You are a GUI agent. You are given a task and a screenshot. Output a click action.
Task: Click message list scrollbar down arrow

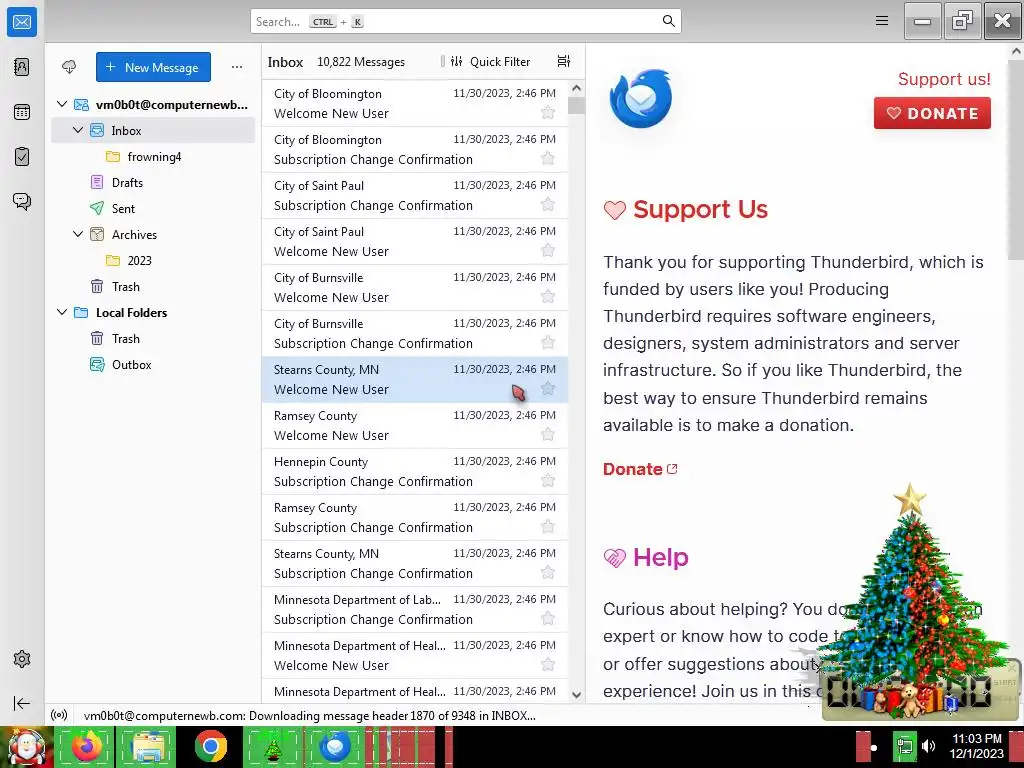click(x=576, y=695)
